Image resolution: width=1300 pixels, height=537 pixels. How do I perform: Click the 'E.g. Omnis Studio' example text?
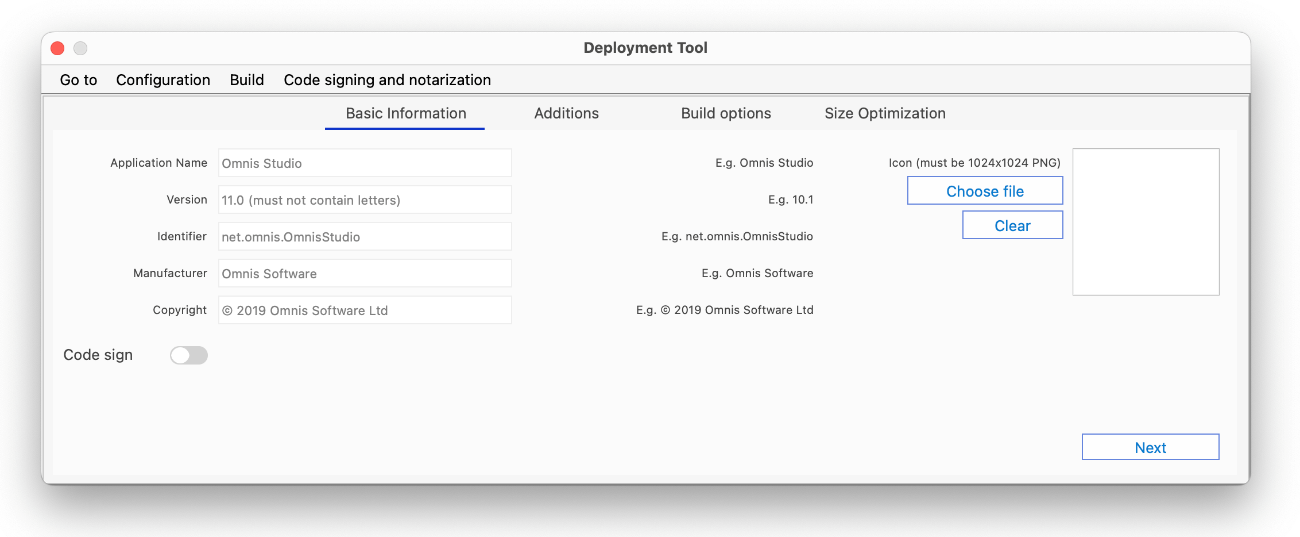pyautogui.click(x=764, y=163)
